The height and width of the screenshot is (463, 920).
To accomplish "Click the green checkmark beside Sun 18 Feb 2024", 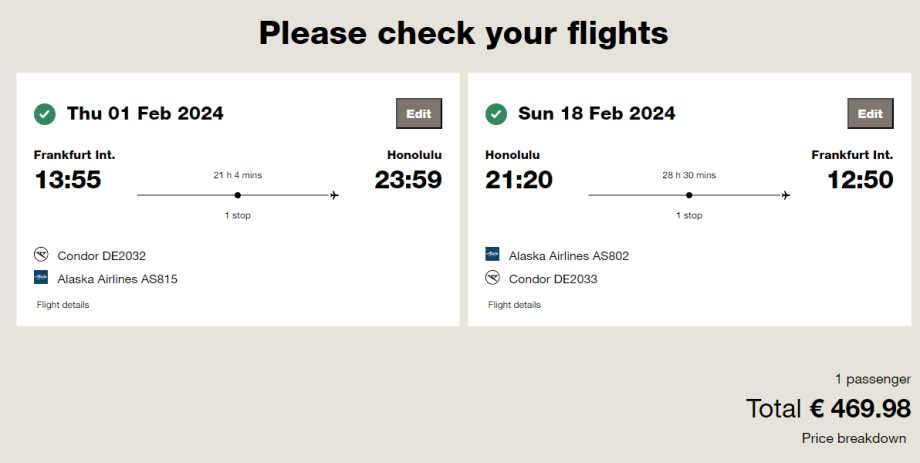I will click(496, 114).
